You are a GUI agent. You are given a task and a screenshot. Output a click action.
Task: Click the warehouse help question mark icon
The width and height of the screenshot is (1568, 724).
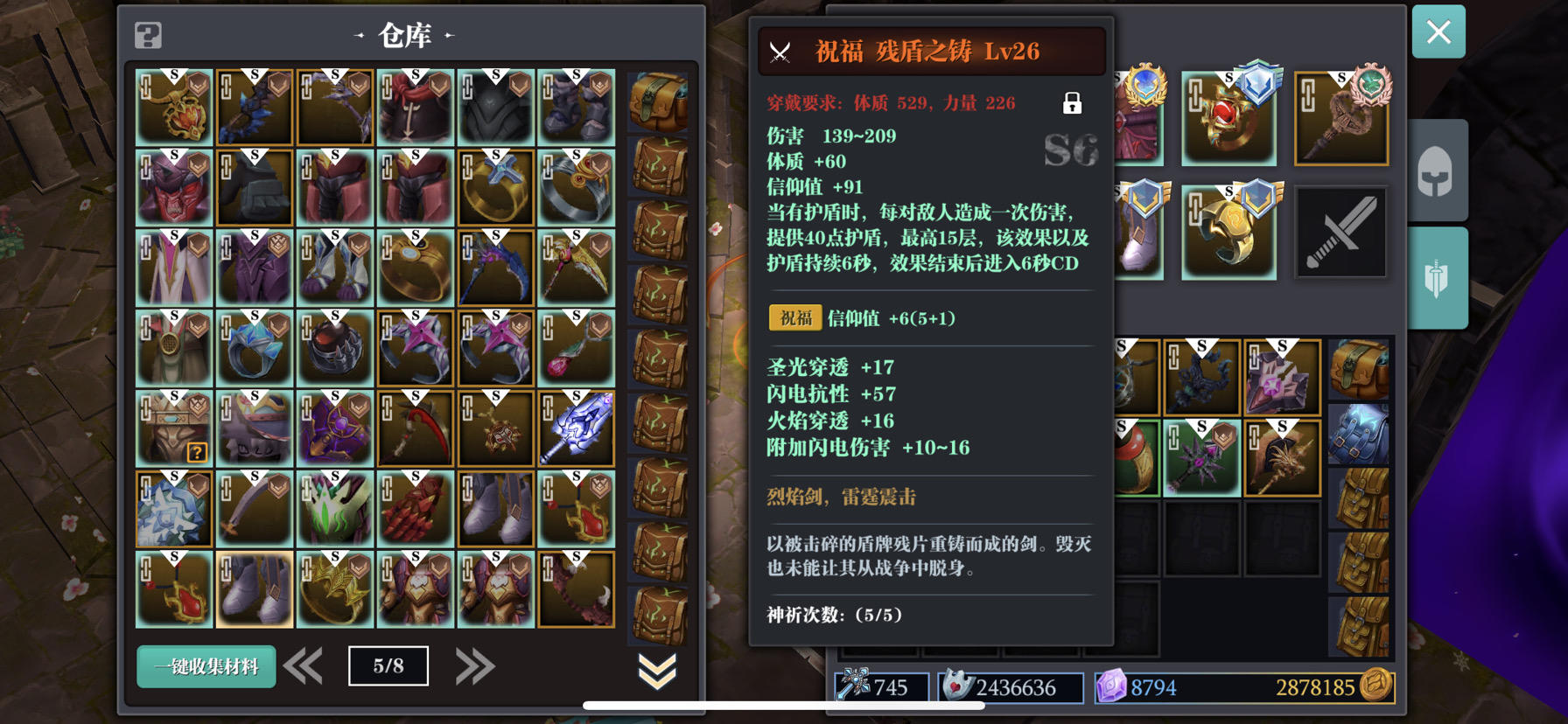pos(148,36)
